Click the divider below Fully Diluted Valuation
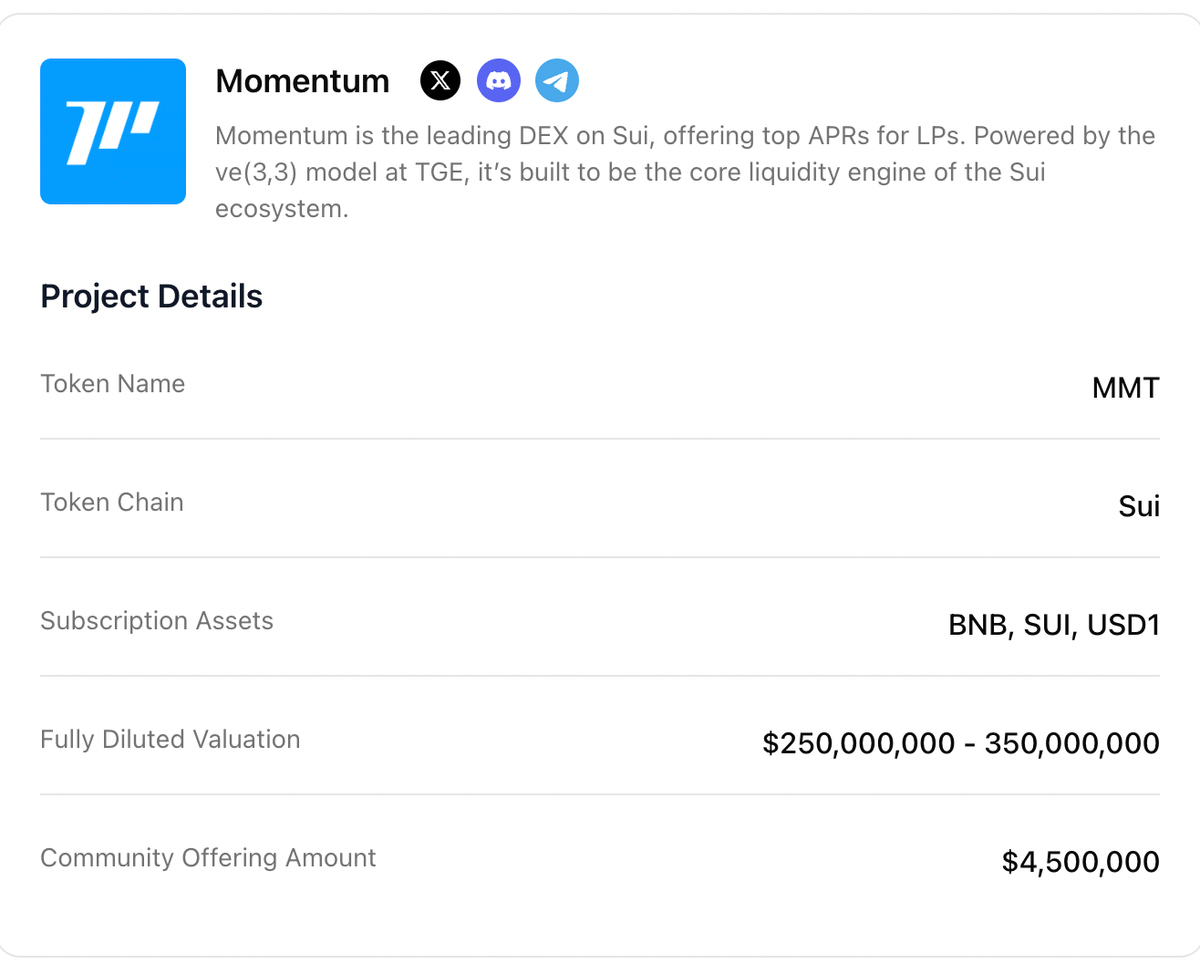 pyautogui.click(x=600, y=794)
